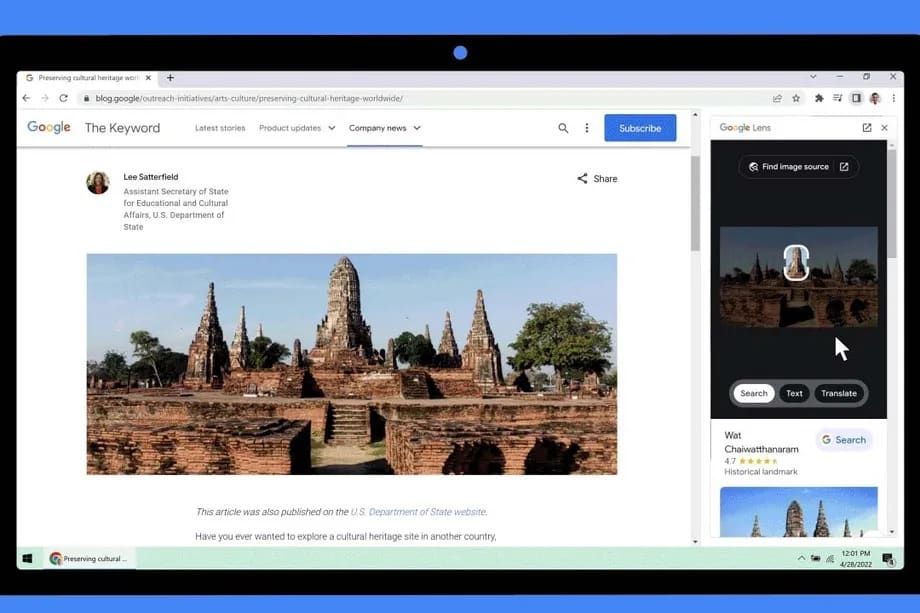Bookmark the page with the star icon

tap(795, 98)
